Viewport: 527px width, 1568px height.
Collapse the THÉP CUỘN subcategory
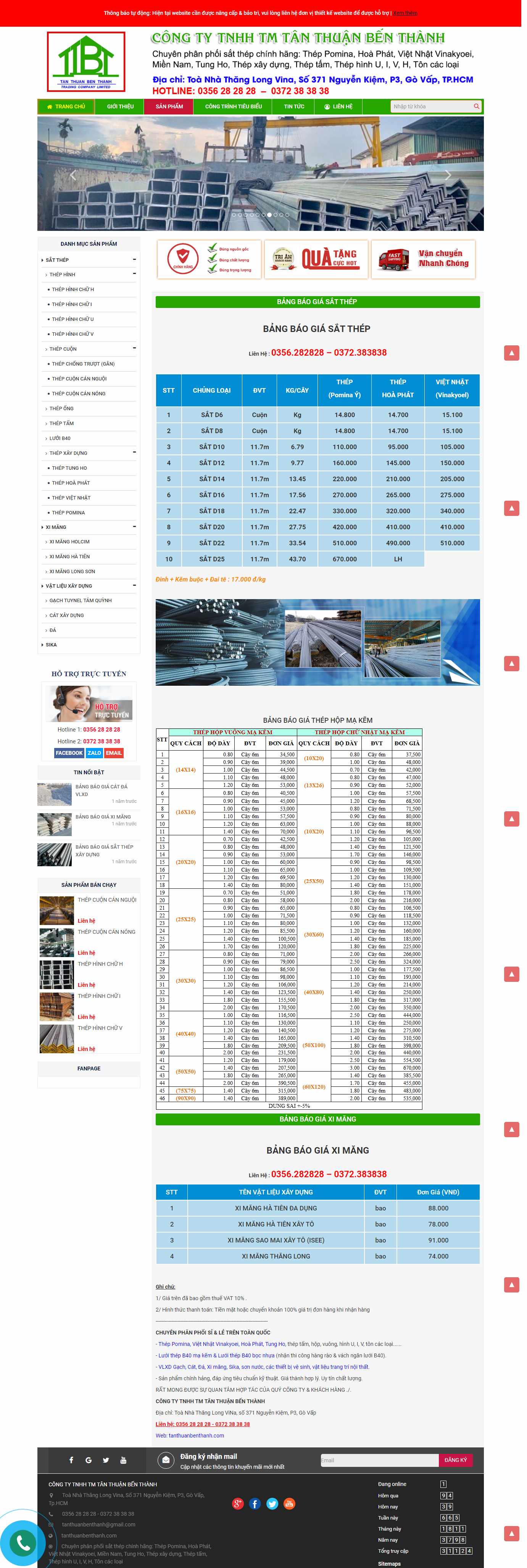(x=134, y=348)
